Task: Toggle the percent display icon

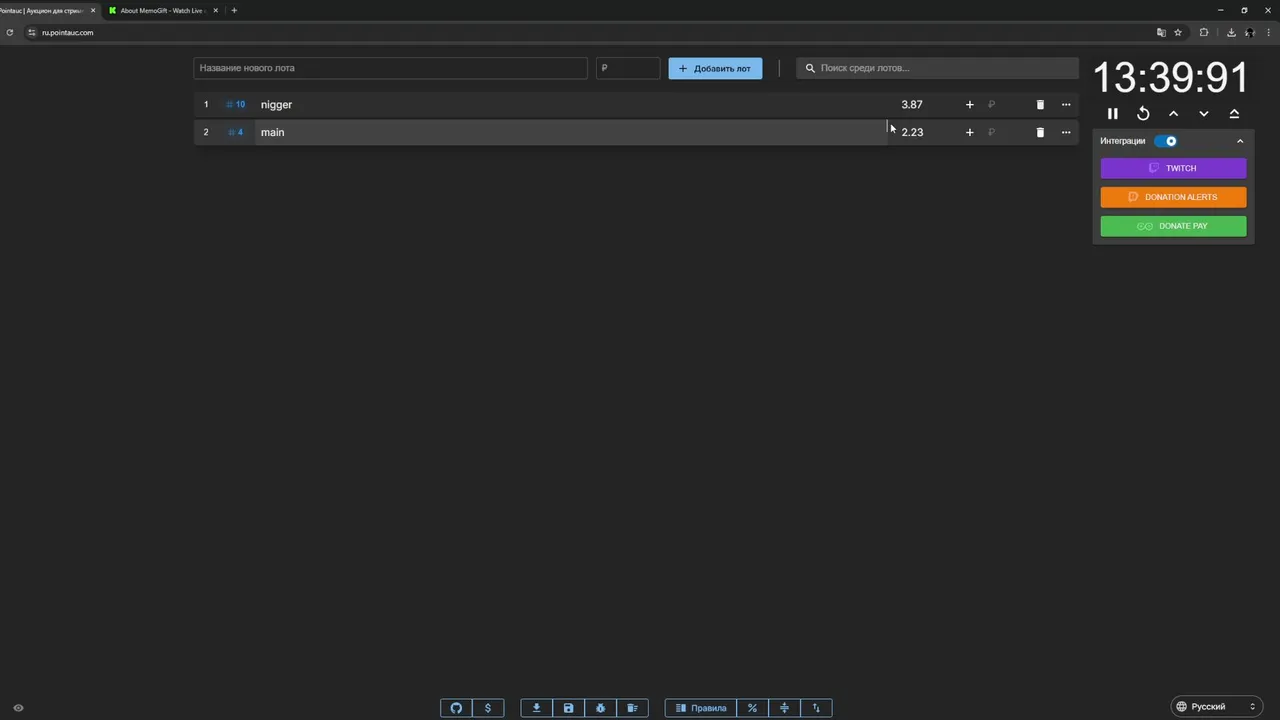Action: pyautogui.click(x=752, y=708)
